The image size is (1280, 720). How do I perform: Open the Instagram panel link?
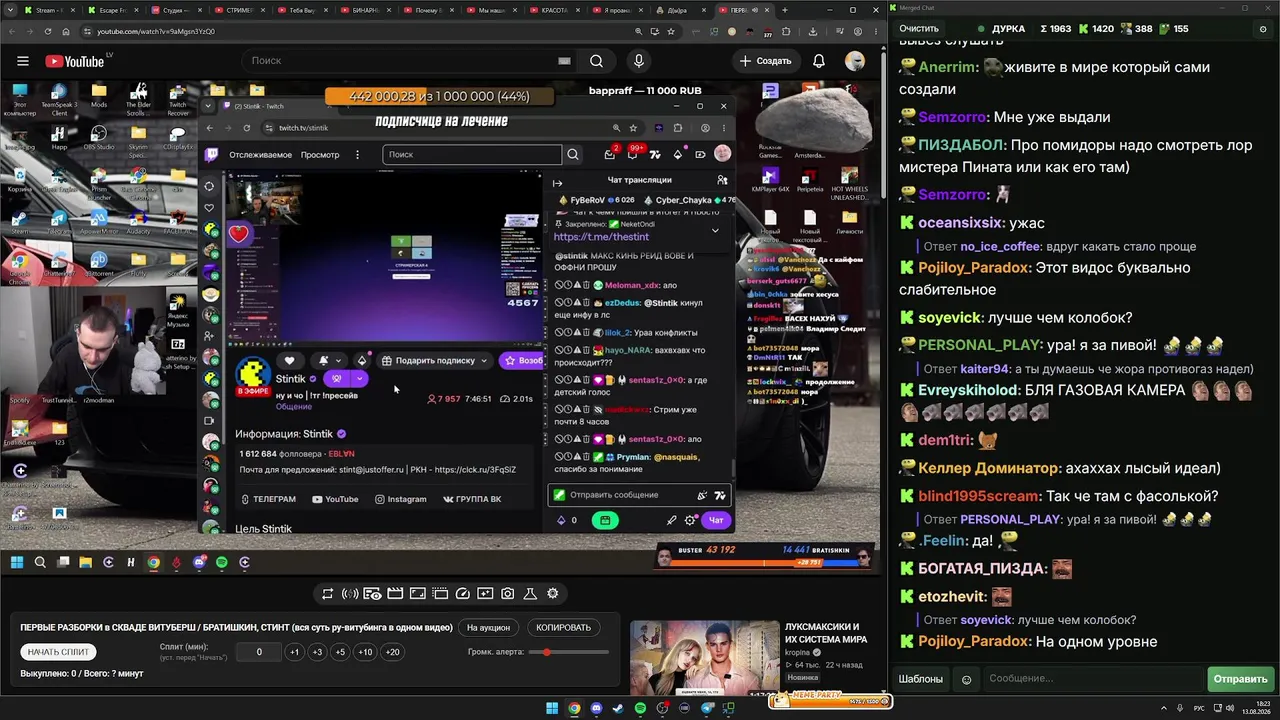401,499
